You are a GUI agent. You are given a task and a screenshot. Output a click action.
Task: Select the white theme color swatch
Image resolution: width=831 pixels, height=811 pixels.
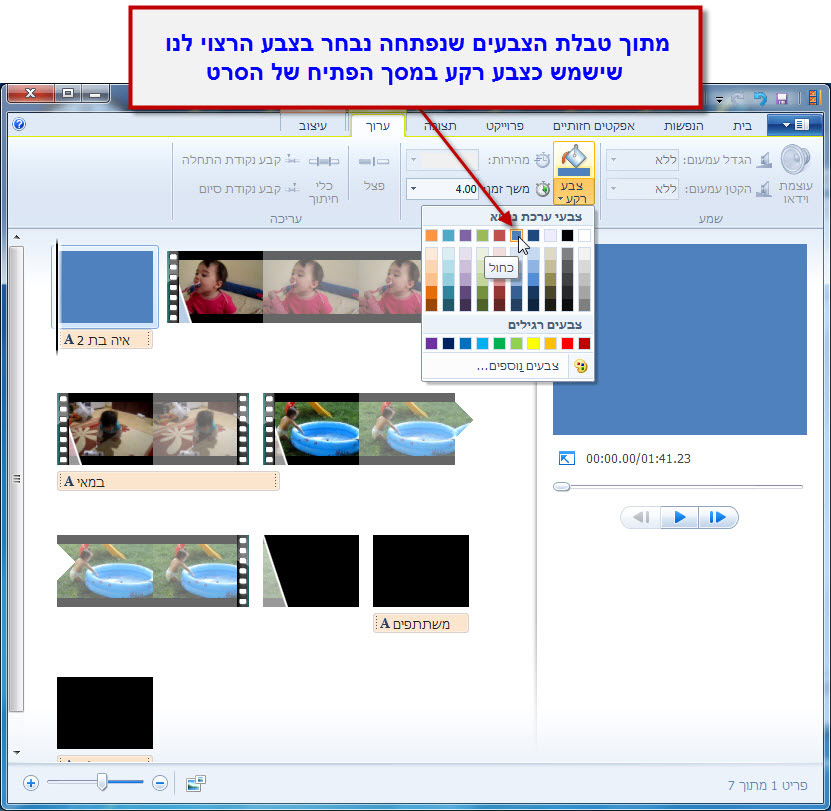click(x=584, y=235)
